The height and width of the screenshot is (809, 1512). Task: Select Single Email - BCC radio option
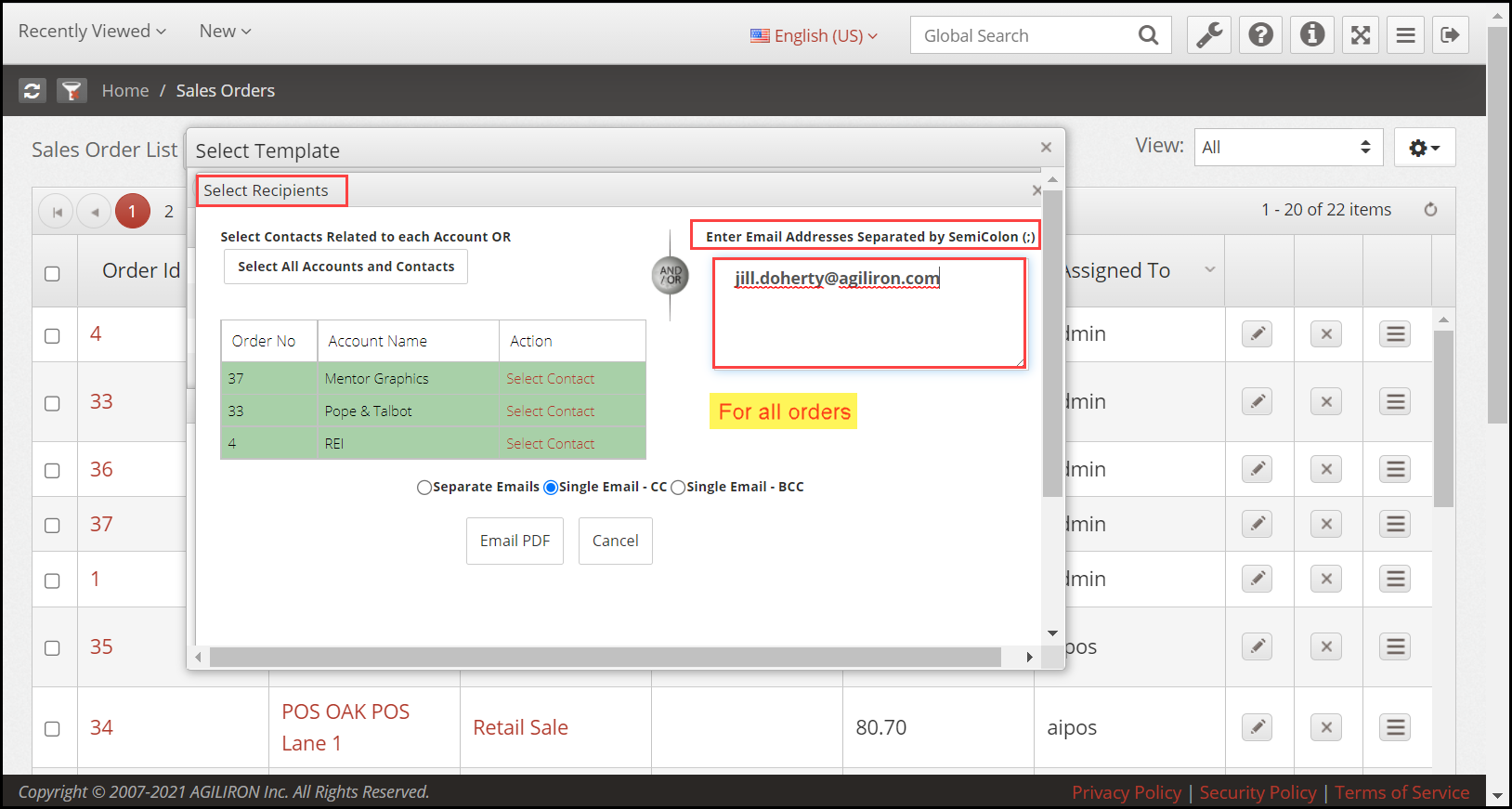tap(678, 488)
